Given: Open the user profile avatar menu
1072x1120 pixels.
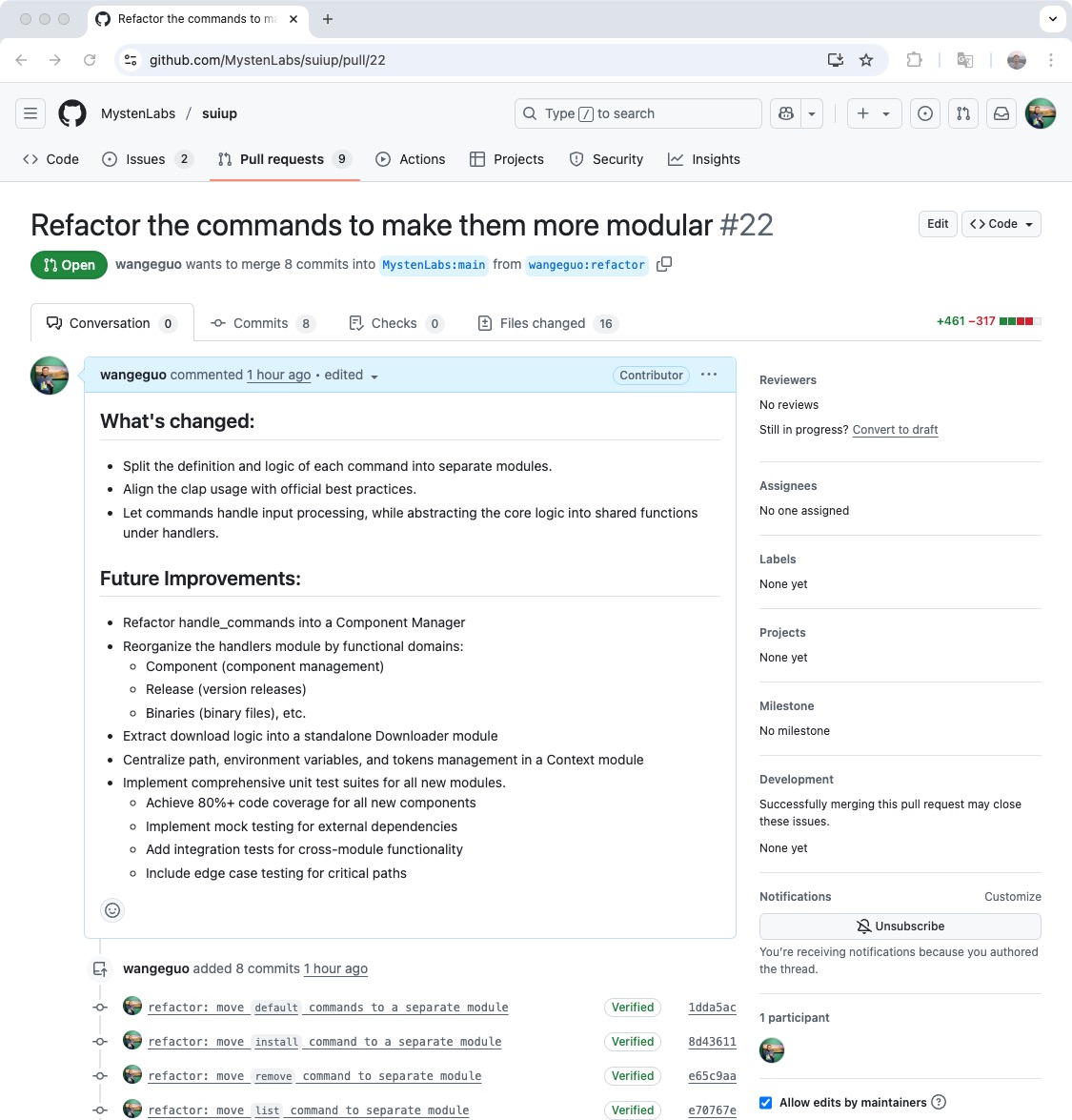Looking at the screenshot, I should pyautogui.click(x=1041, y=113).
